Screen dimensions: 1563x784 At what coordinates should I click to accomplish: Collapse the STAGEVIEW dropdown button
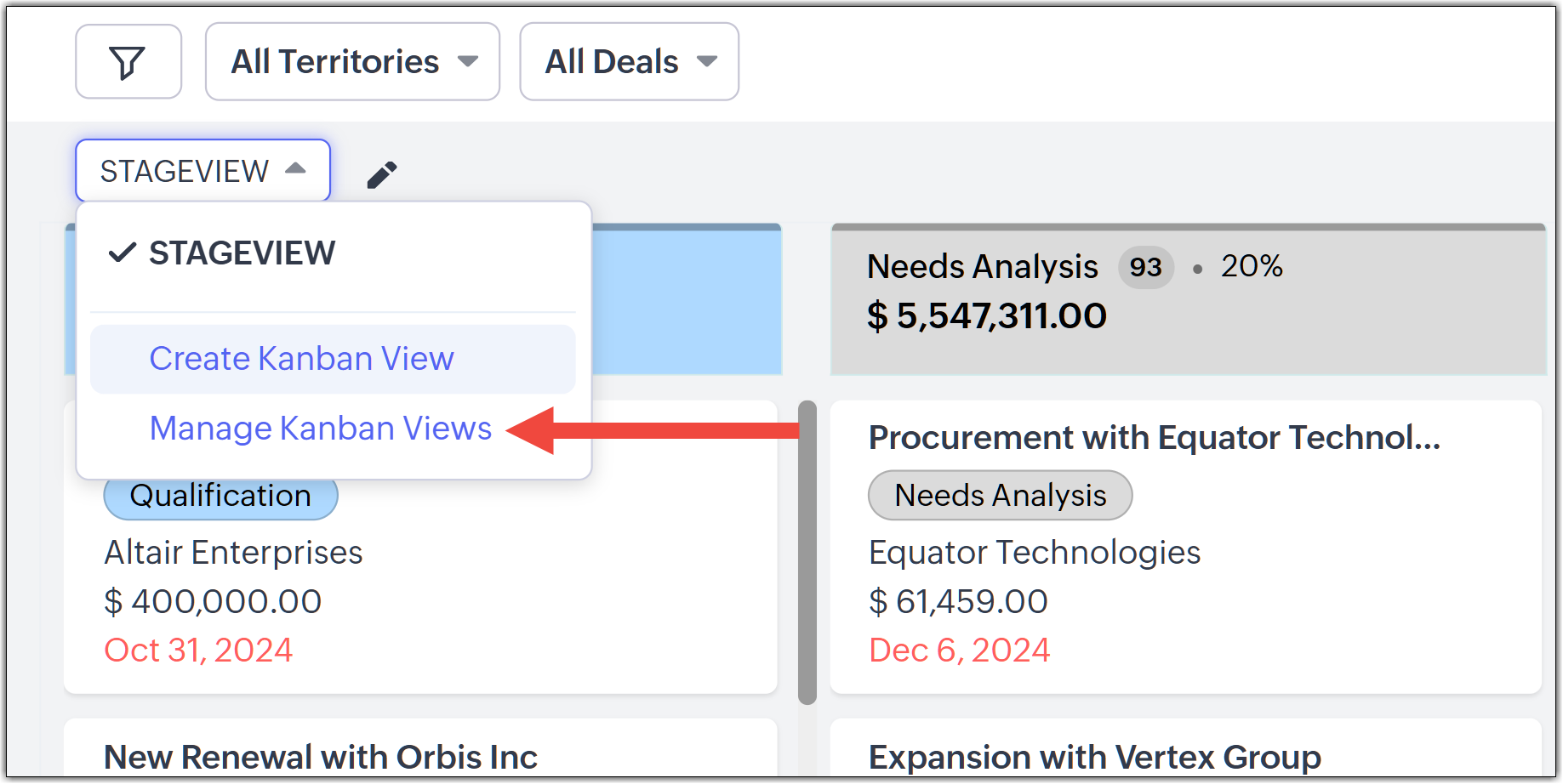pyautogui.click(x=203, y=171)
